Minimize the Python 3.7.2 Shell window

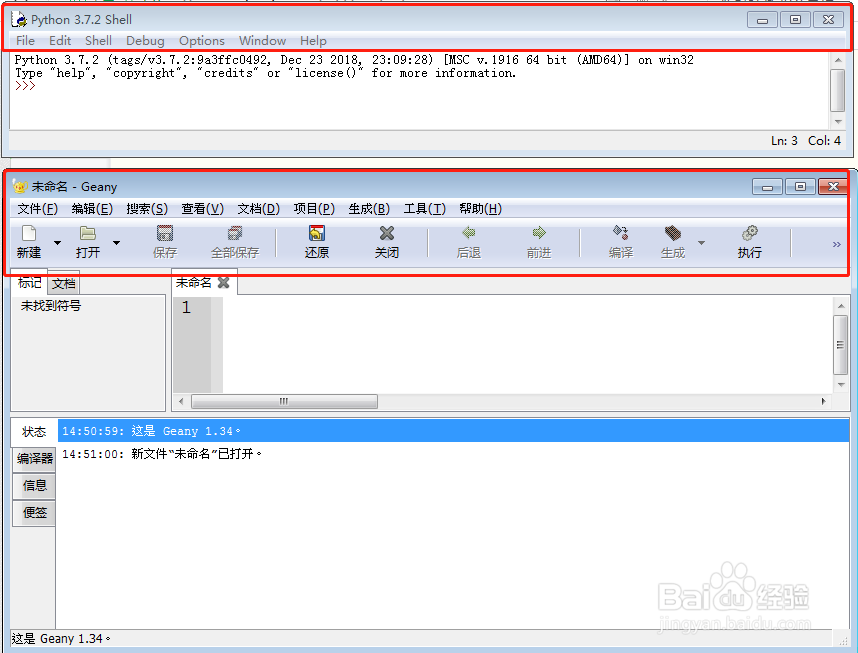762,20
